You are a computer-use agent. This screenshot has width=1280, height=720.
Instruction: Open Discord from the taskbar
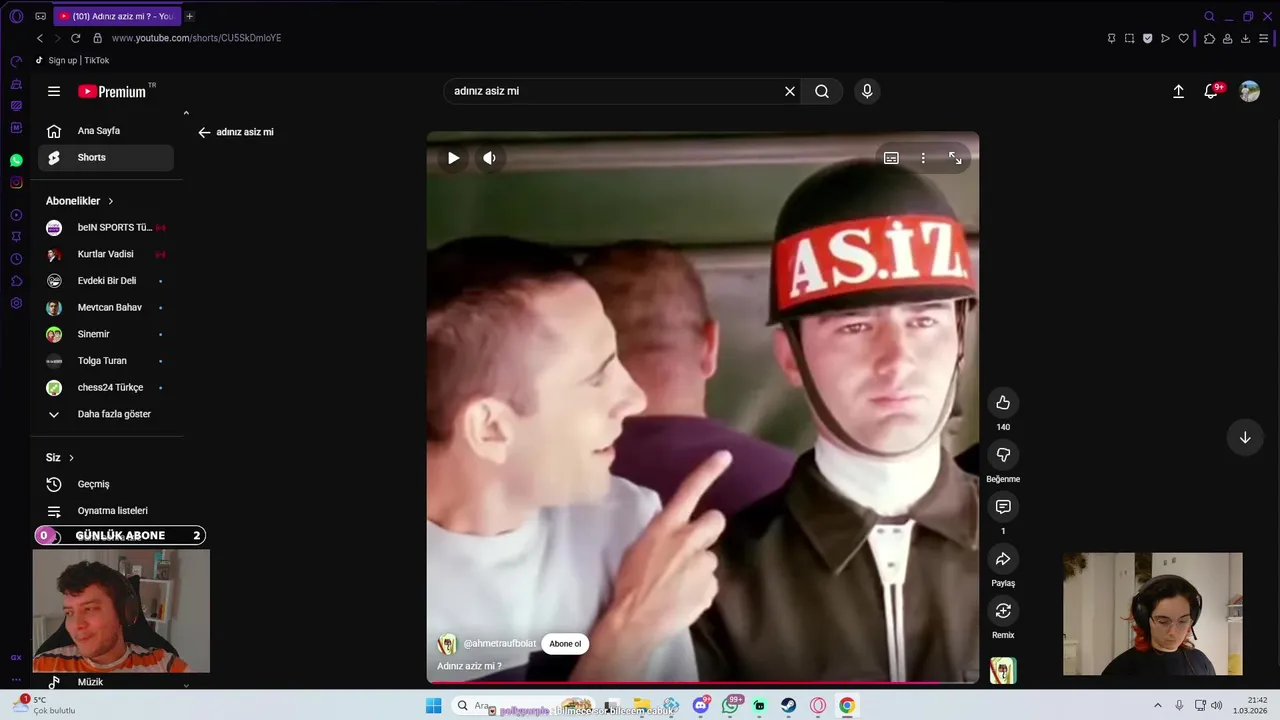(x=701, y=706)
